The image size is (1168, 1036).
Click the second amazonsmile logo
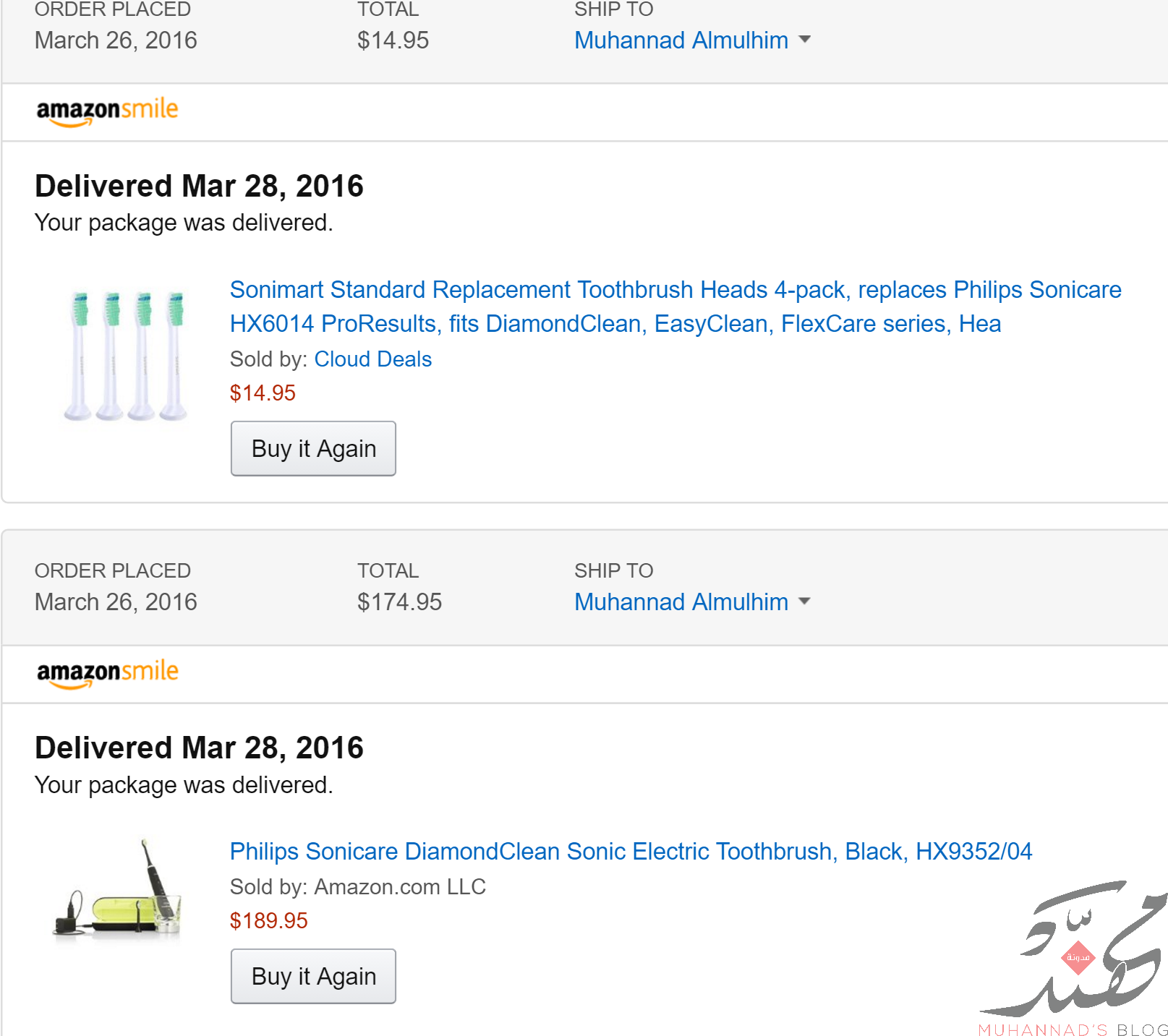point(107,673)
